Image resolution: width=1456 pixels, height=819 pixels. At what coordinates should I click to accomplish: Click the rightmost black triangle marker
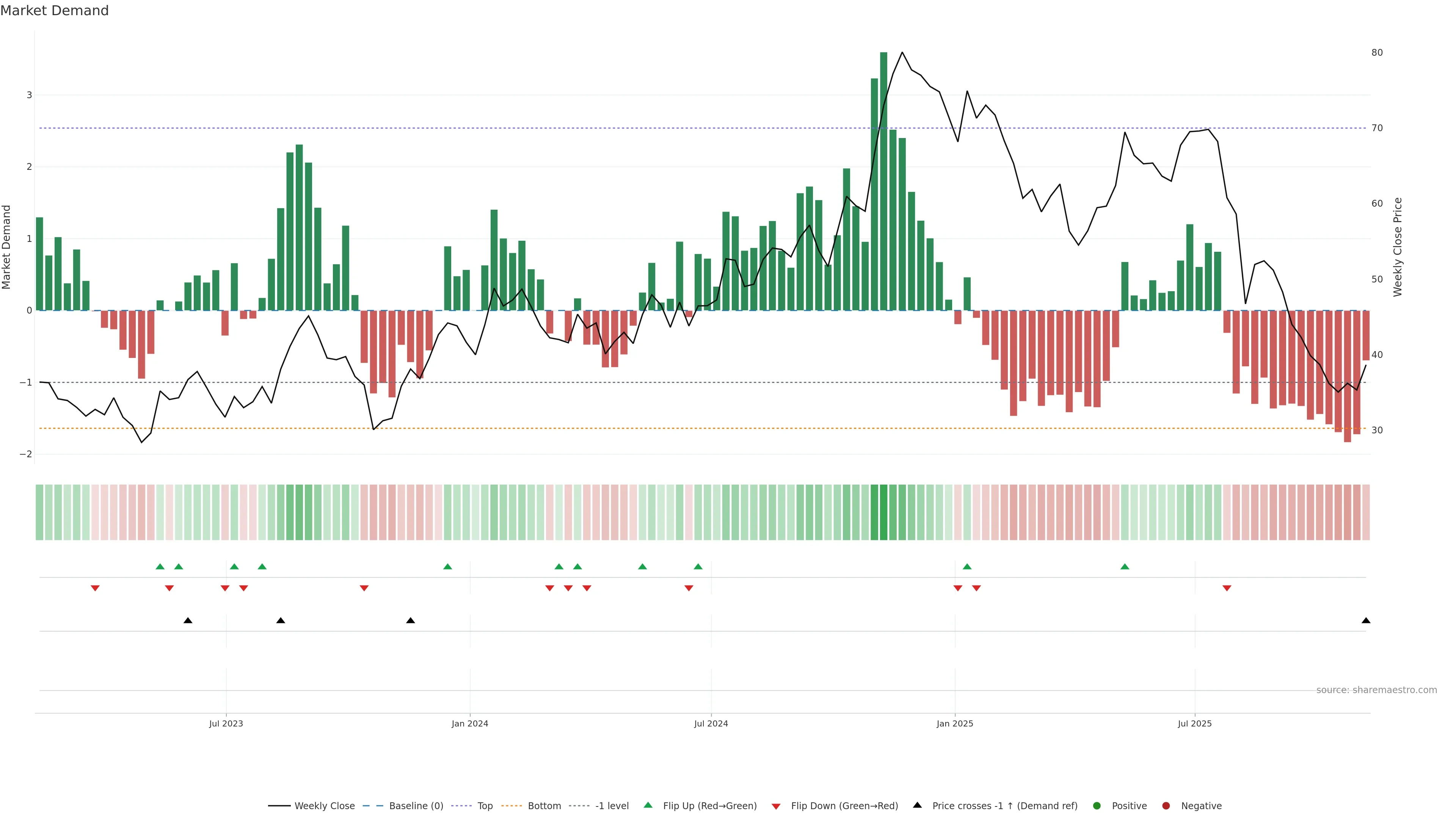click(1366, 621)
